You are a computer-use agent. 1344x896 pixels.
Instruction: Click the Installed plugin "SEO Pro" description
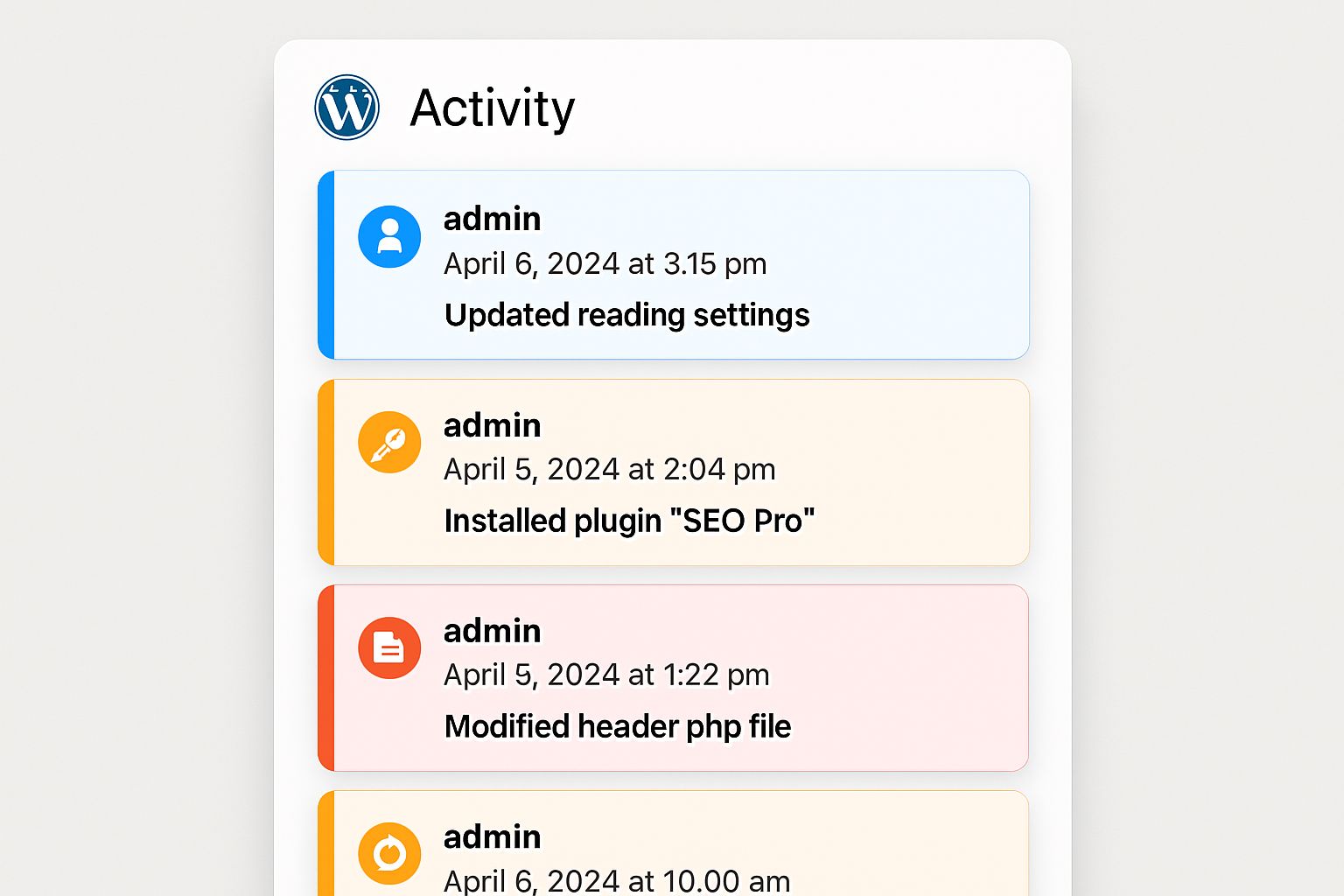pos(629,521)
